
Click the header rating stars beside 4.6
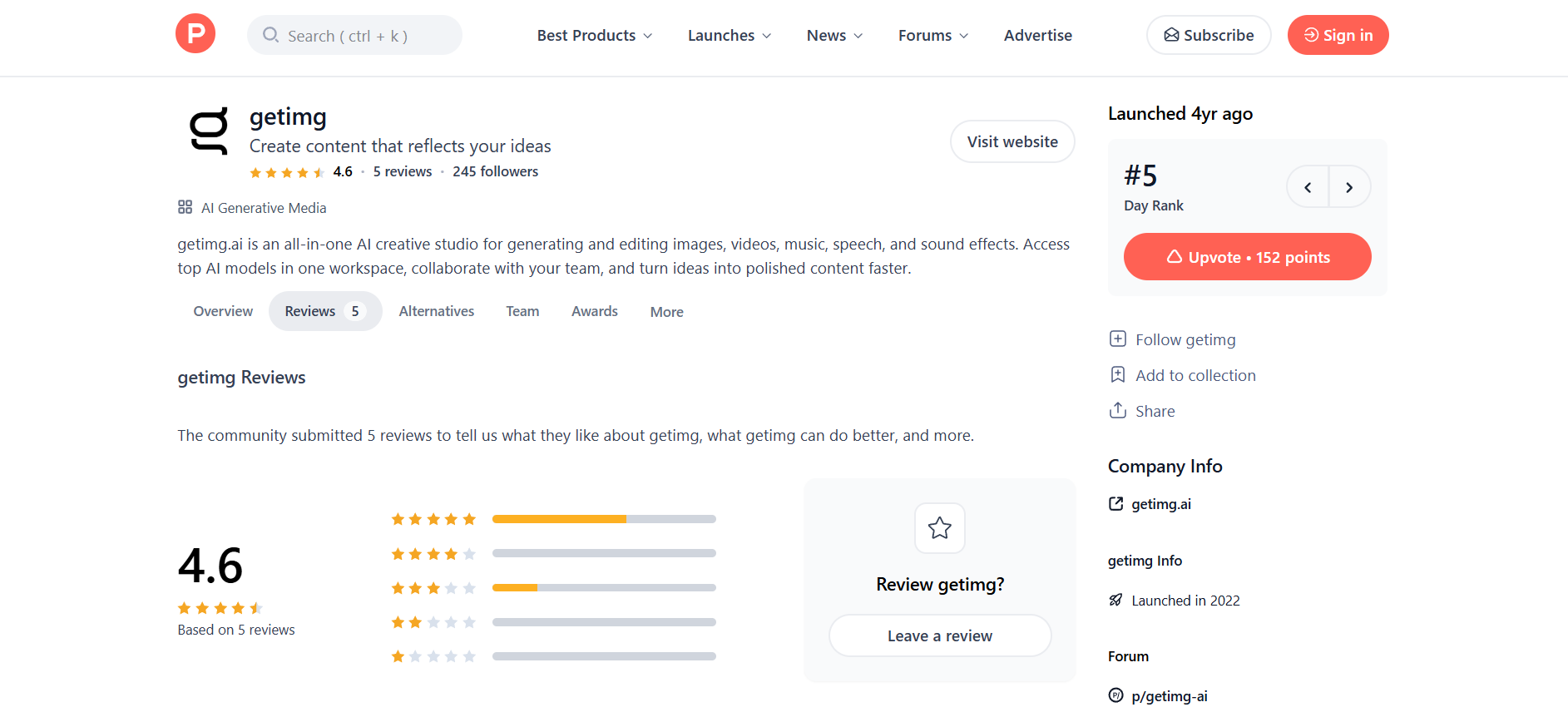pyautogui.click(x=287, y=172)
